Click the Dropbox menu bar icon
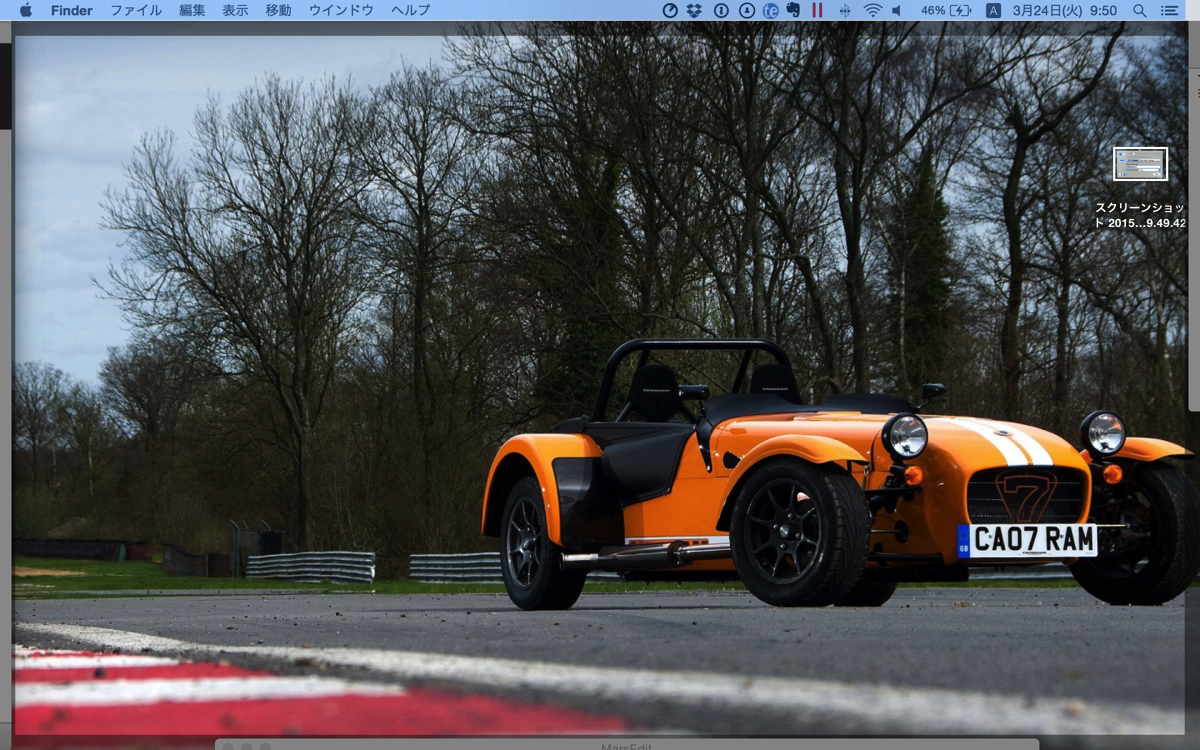This screenshot has height=750, width=1200. pyautogui.click(x=695, y=10)
